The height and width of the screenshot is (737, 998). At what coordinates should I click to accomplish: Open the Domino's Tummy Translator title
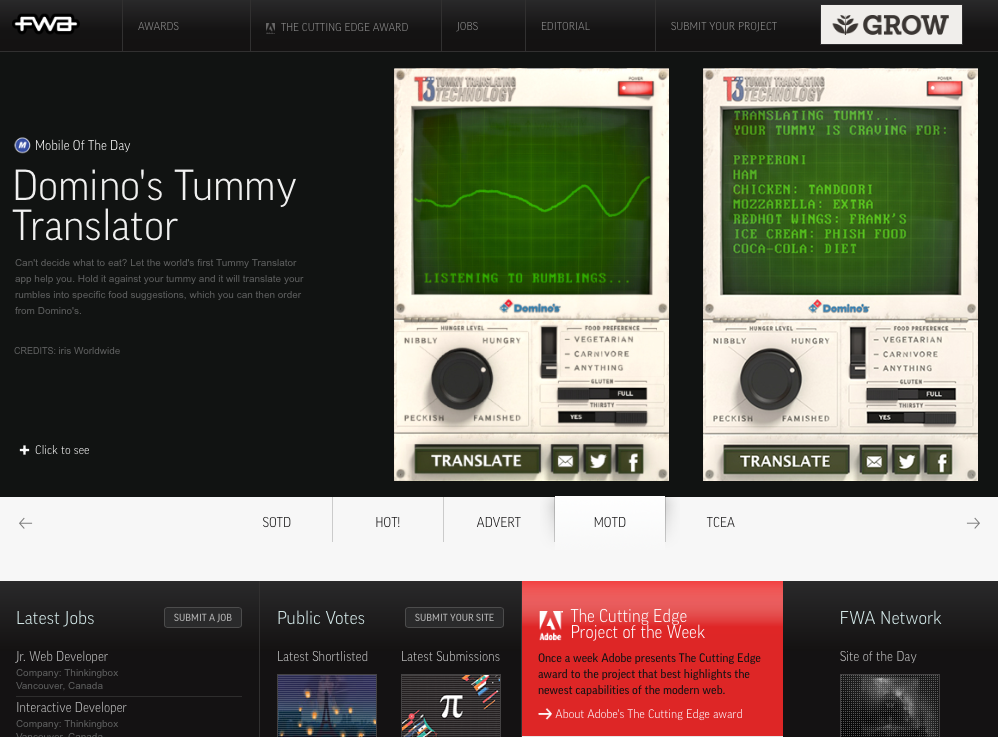click(155, 206)
